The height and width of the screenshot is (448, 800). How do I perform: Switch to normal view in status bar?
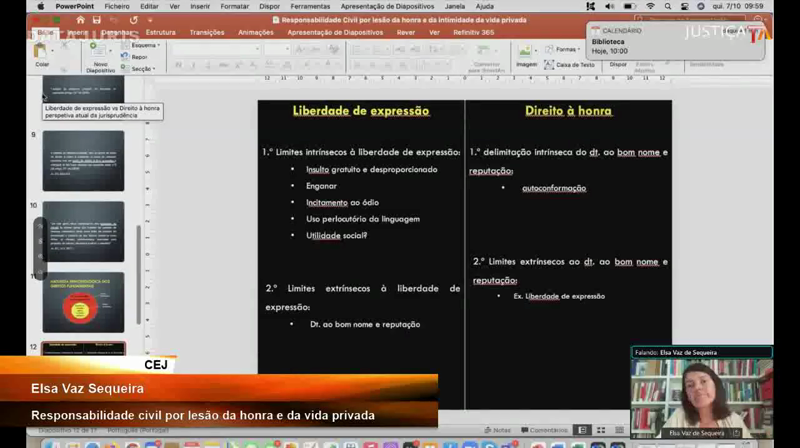click(583, 430)
